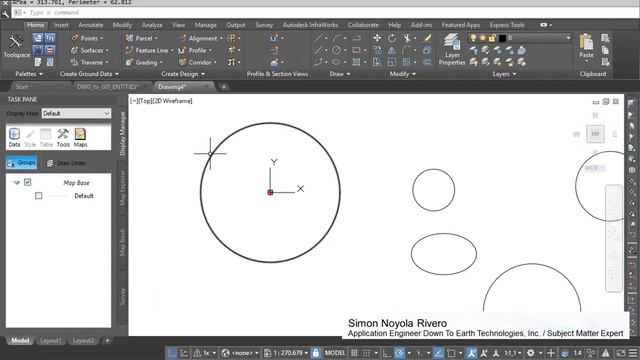Open the Analyze ribbon tab
Image resolution: width=640 pixels, height=360 pixels.
(x=152, y=25)
